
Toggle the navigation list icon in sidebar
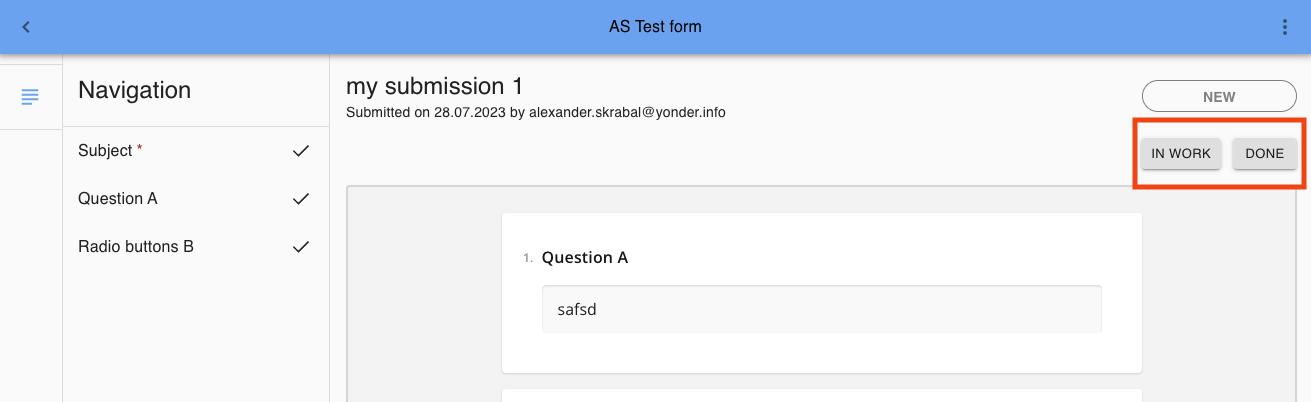30,97
